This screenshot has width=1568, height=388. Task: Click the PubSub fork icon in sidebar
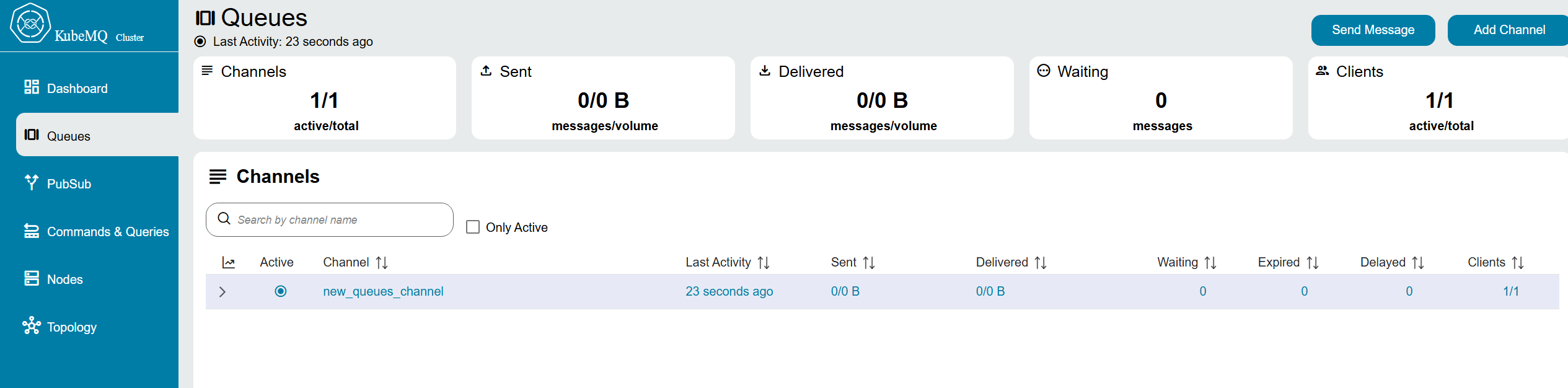coord(32,182)
